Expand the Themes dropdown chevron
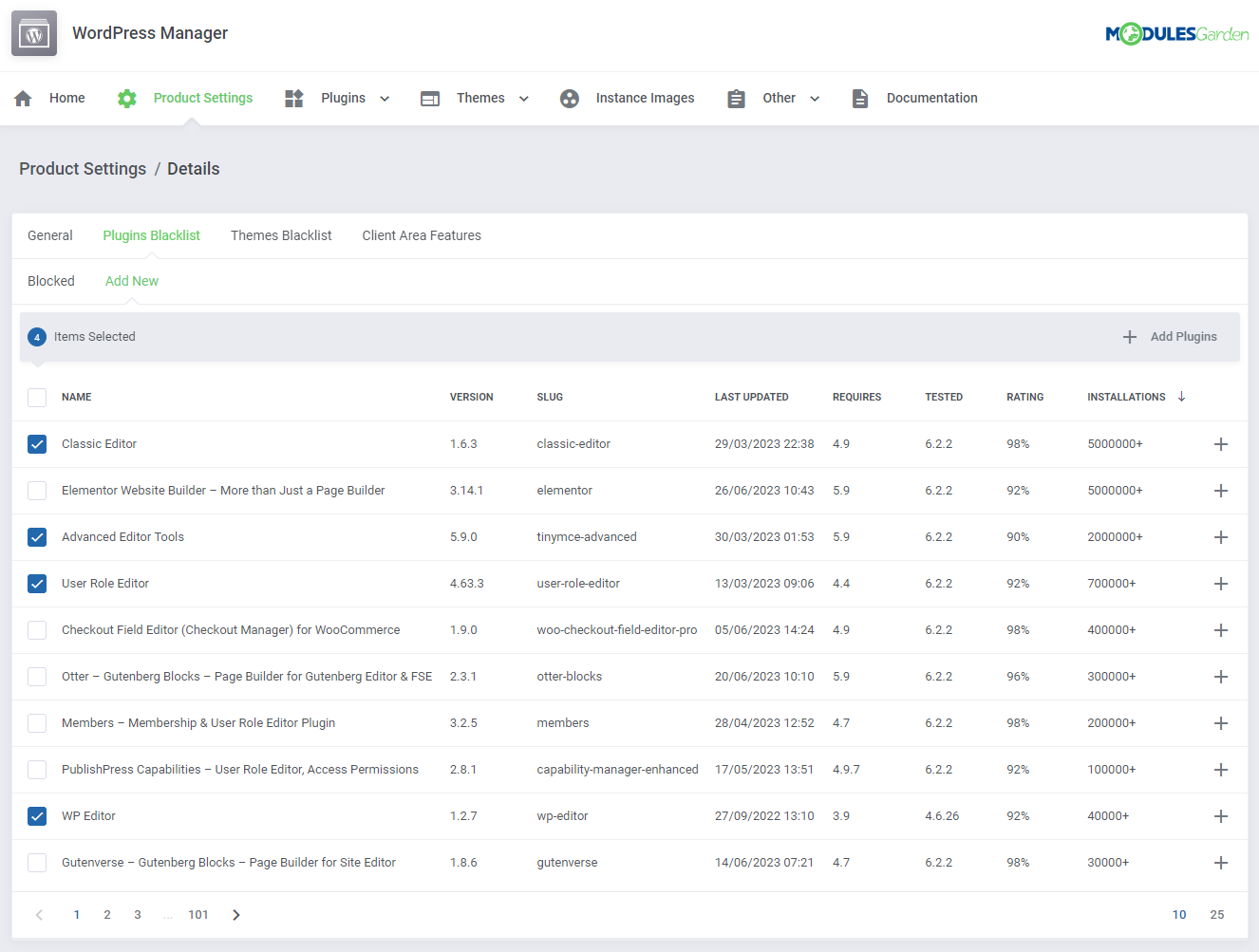 coord(523,99)
